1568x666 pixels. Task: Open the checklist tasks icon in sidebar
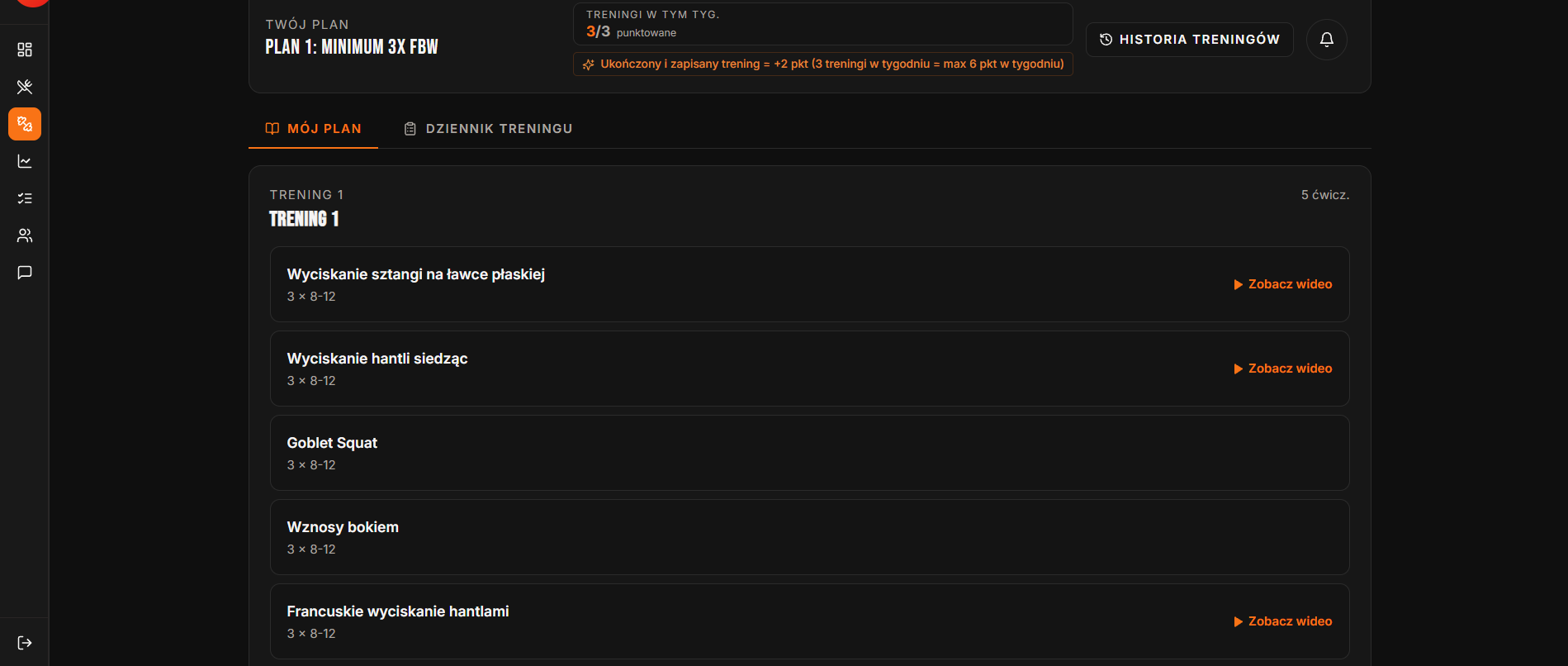tap(25, 198)
